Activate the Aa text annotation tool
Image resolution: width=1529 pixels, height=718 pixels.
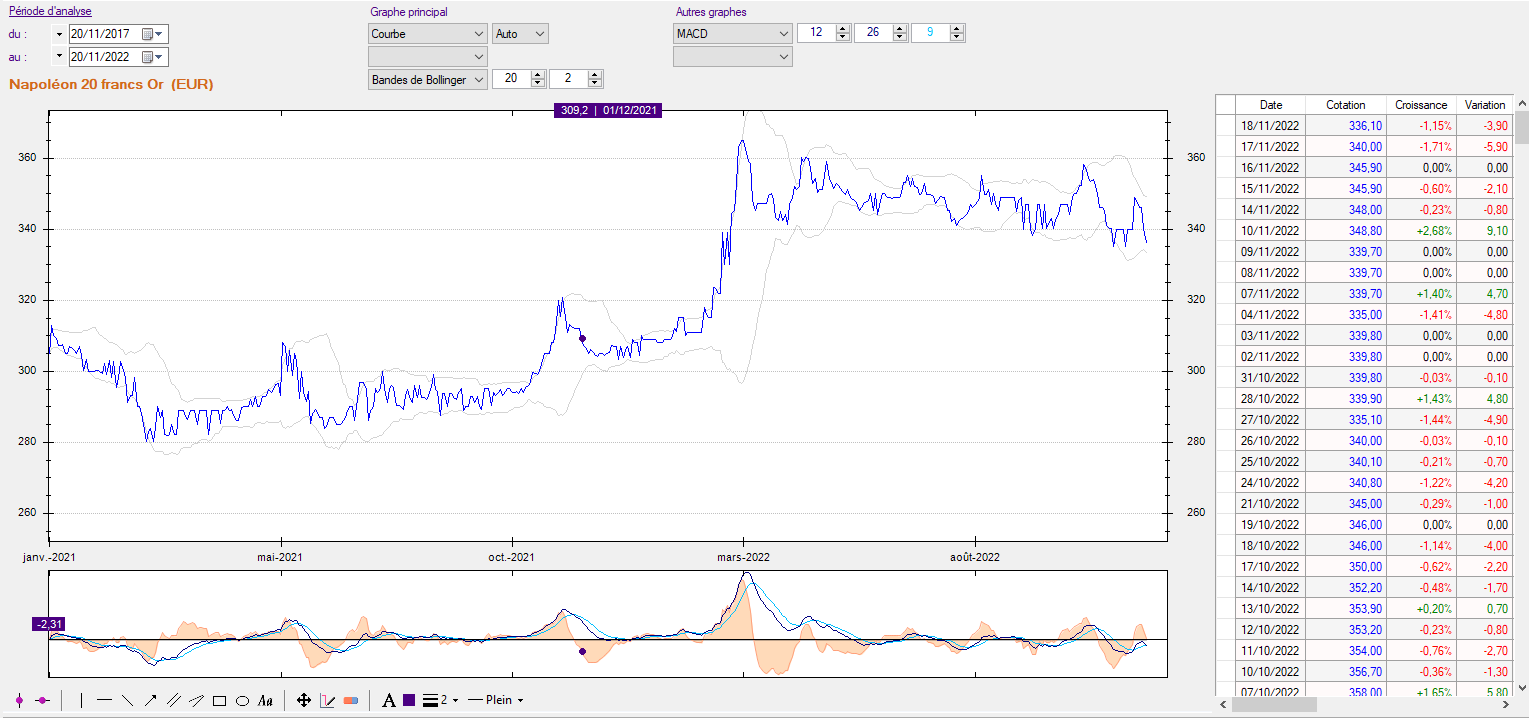pyautogui.click(x=265, y=700)
